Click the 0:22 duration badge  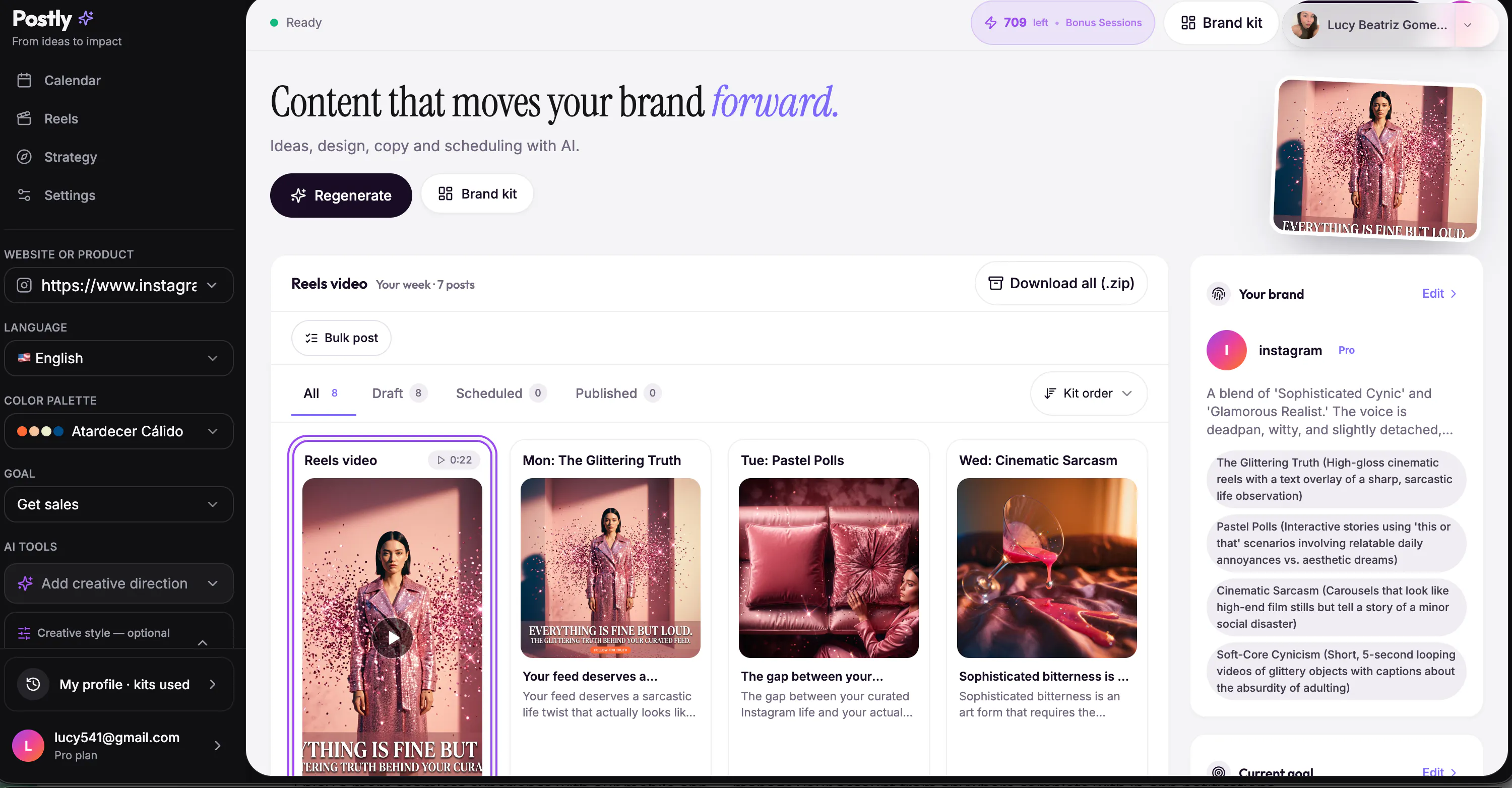[454, 460]
